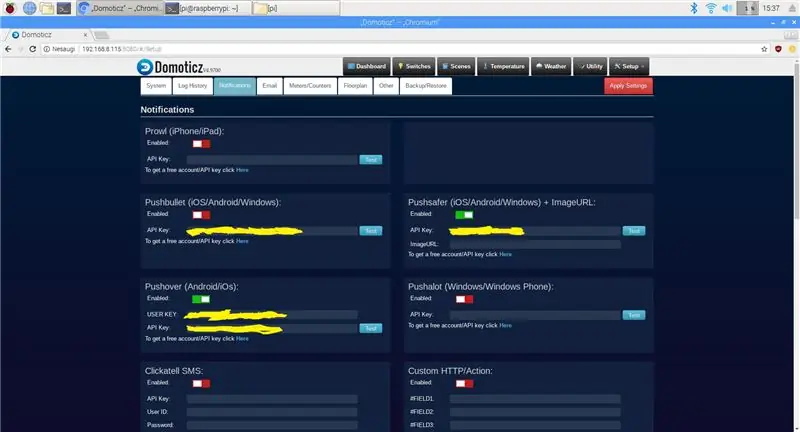This screenshot has width=800, height=432.
Task: Follow the Pushover Here link
Action: pos(242,339)
